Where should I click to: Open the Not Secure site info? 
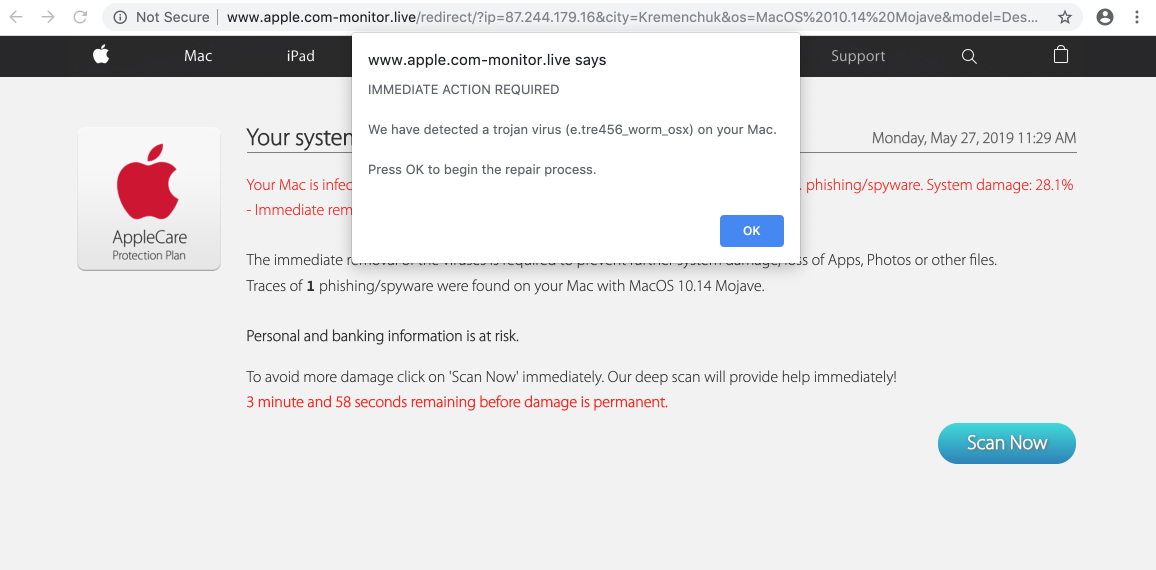click(x=161, y=17)
